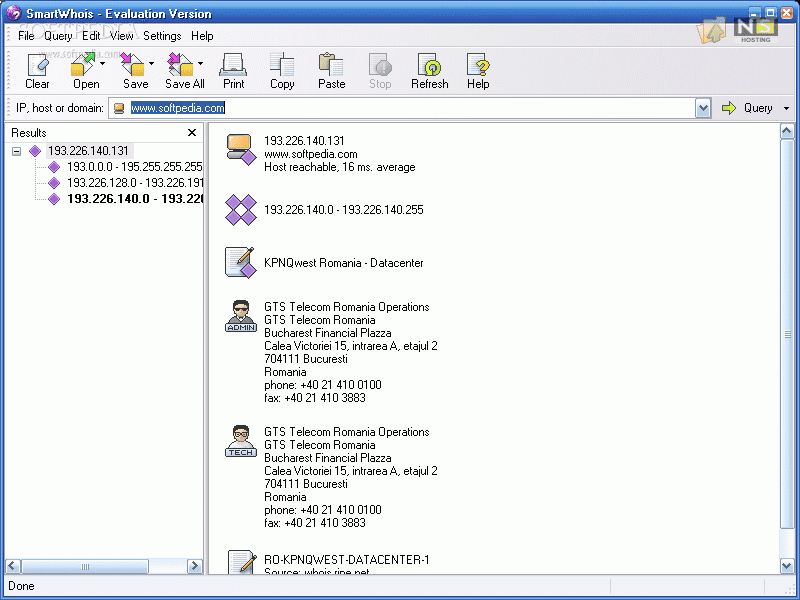800x600 pixels.
Task: Click the Results panel horizontal scrollbar thumb
Action: 85,566
